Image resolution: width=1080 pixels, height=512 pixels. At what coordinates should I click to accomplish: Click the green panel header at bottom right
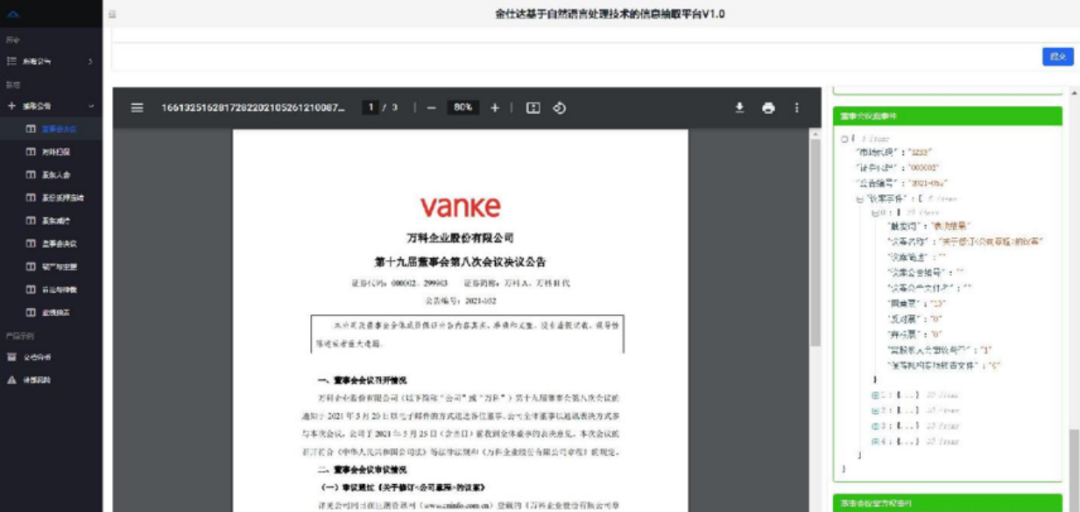[x=948, y=504]
